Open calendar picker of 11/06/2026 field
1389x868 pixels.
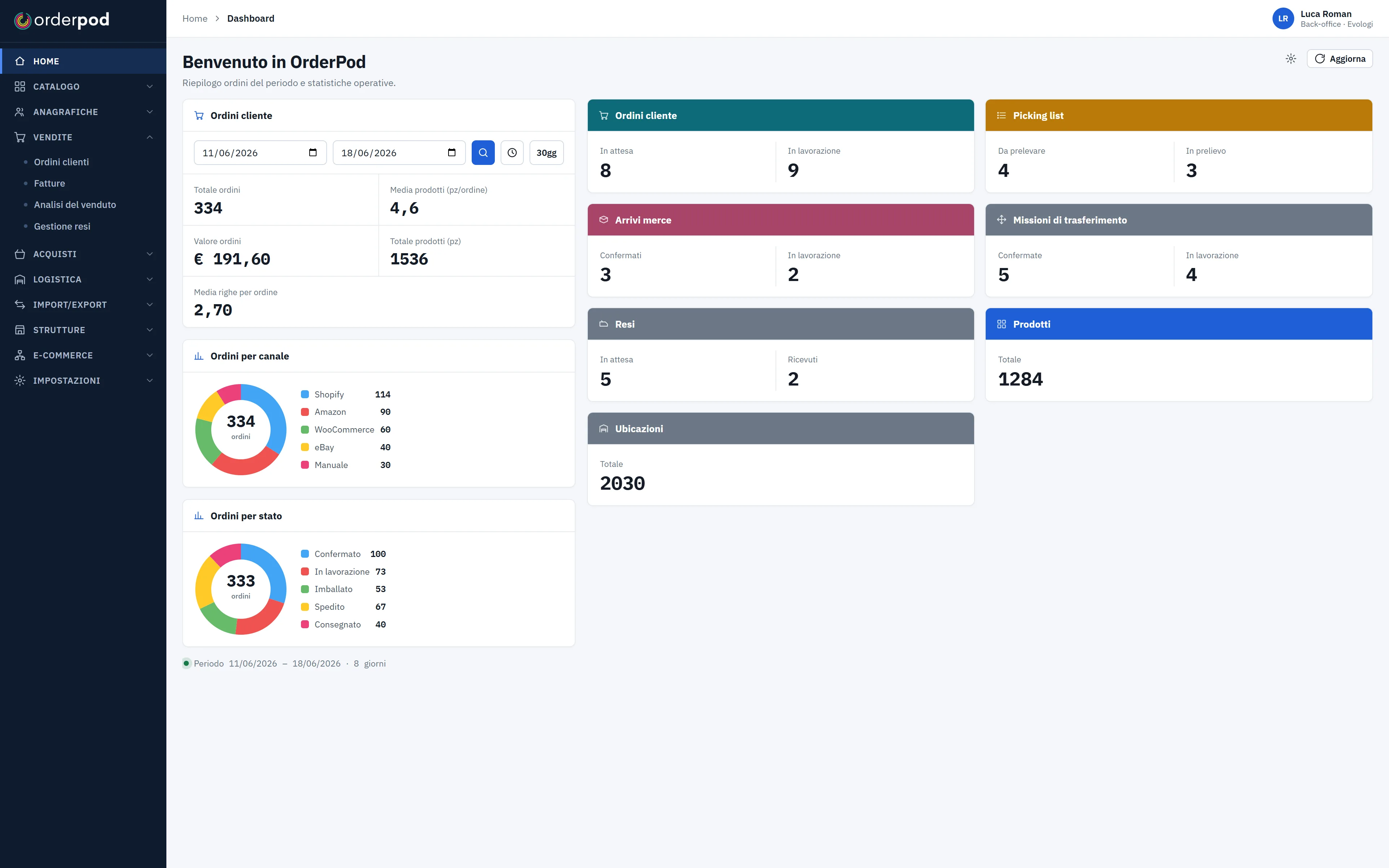click(x=313, y=153)
